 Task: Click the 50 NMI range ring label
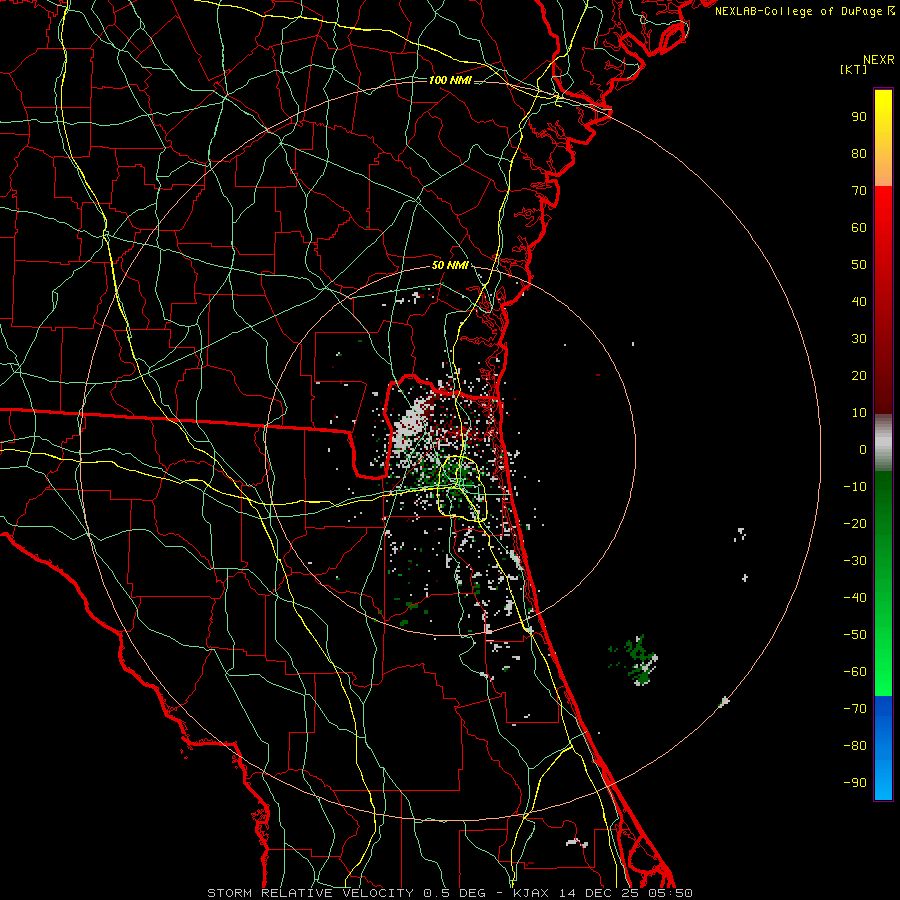click(x=450, y=265)
